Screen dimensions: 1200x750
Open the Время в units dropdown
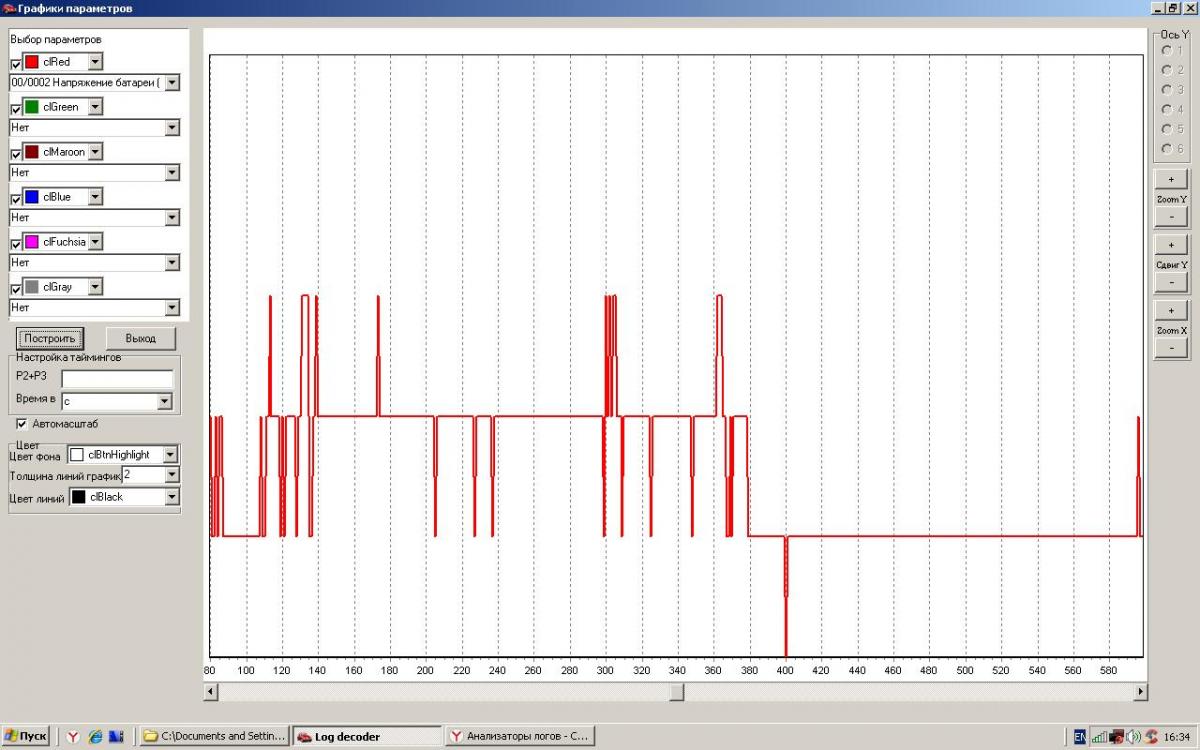tap(165, 402)
